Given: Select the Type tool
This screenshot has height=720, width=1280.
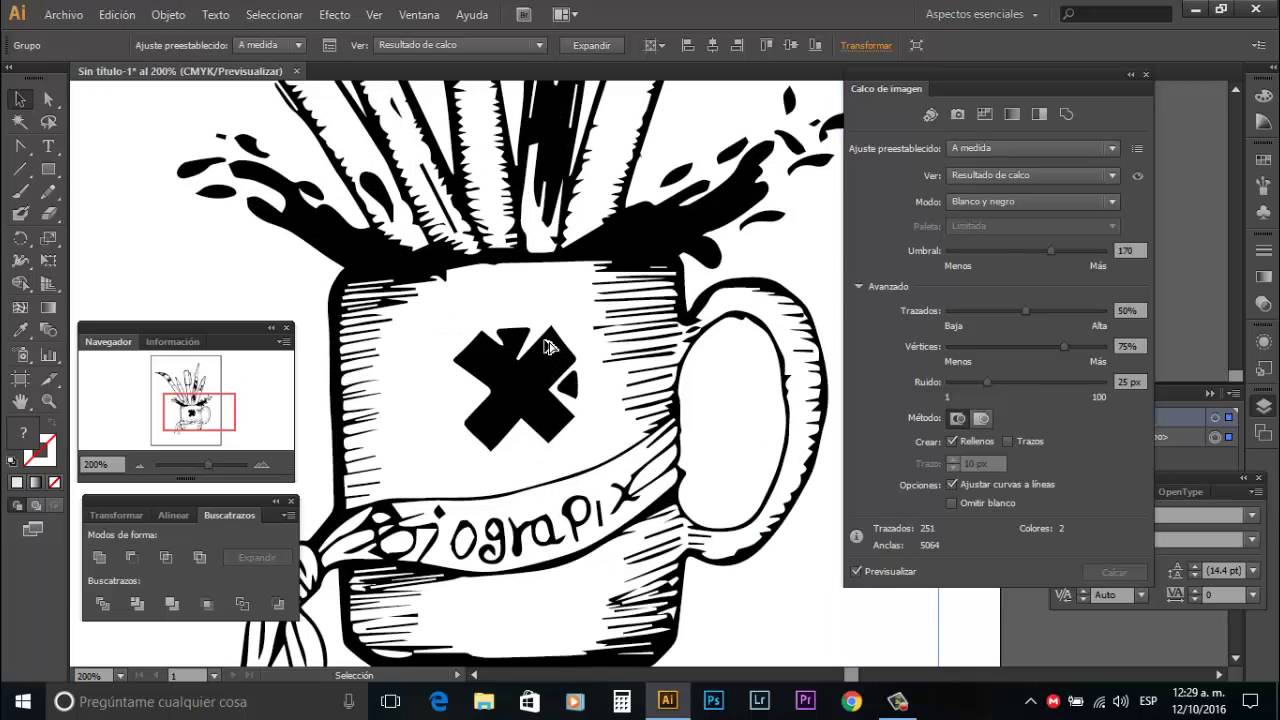Looking at the screenshot, I should tap(48, 146).
